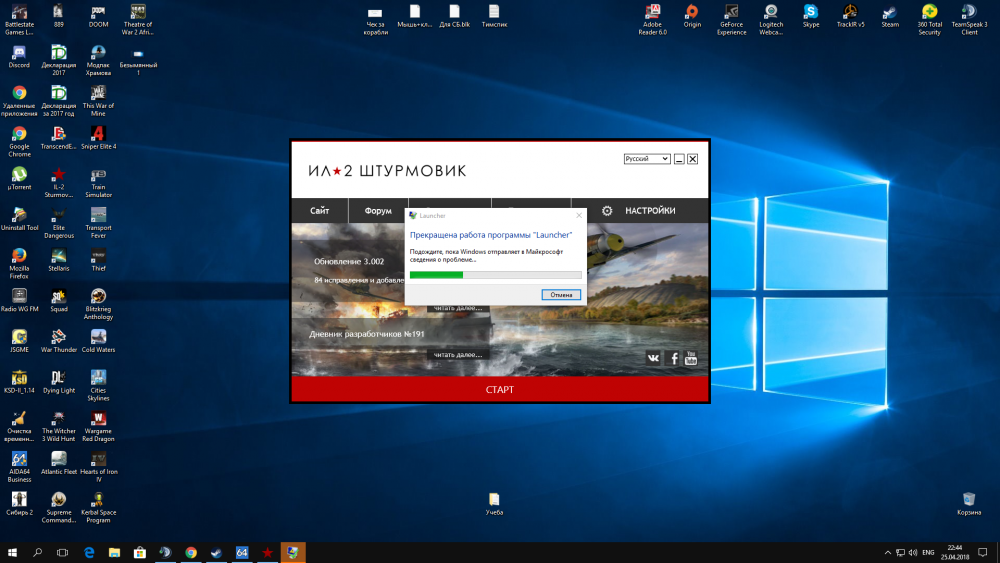Image resolution: width=1000 pixels, height=563 pixels.
Task: Click Отмена in the Launcher crash dialog
Action: [x=561, y=295]
